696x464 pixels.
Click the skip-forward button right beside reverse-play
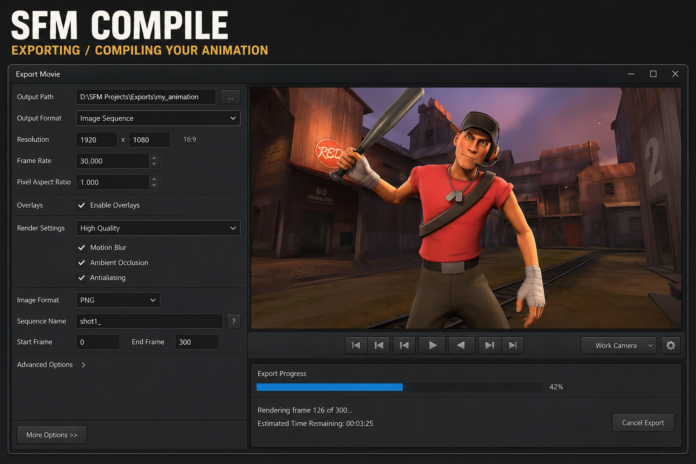pyautogui.click(x=489, y=345)
